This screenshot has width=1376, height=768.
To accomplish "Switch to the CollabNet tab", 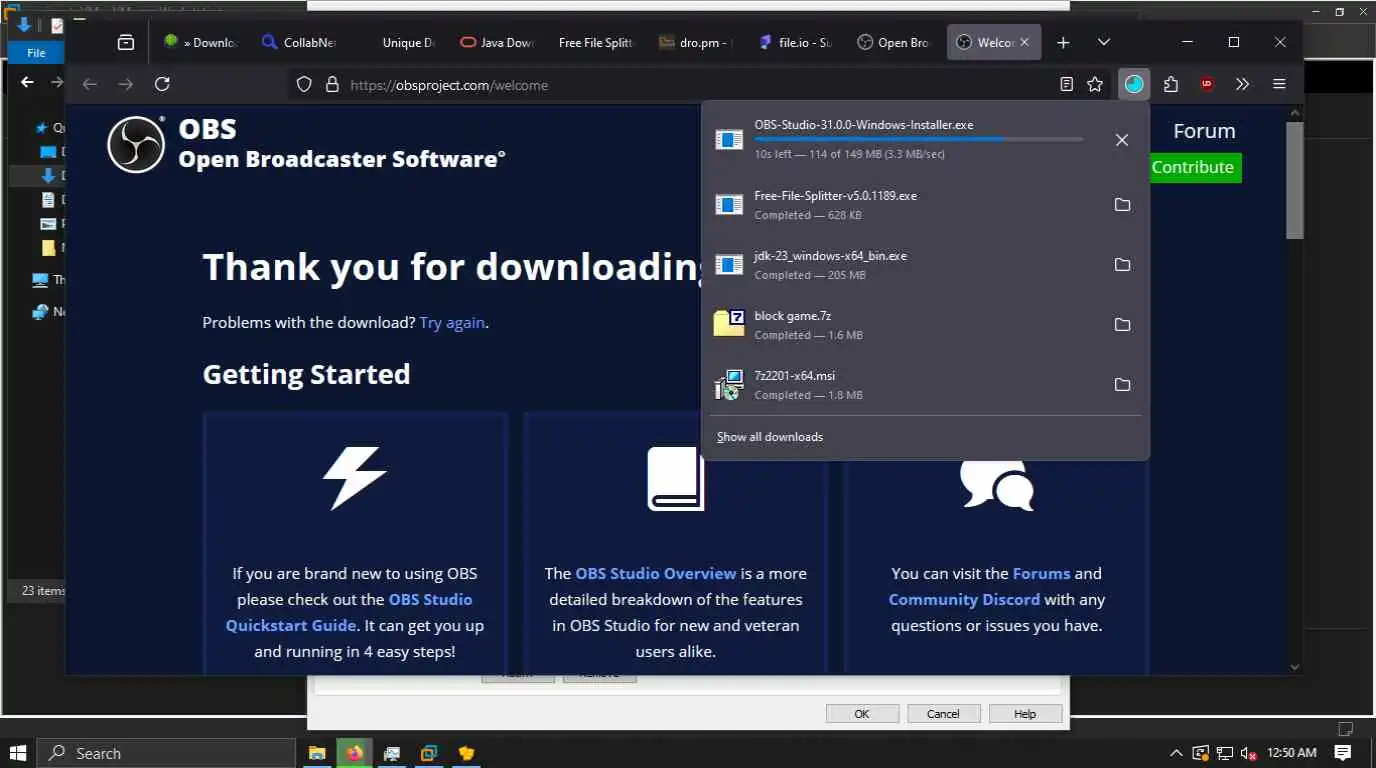I will click(299, 43).
